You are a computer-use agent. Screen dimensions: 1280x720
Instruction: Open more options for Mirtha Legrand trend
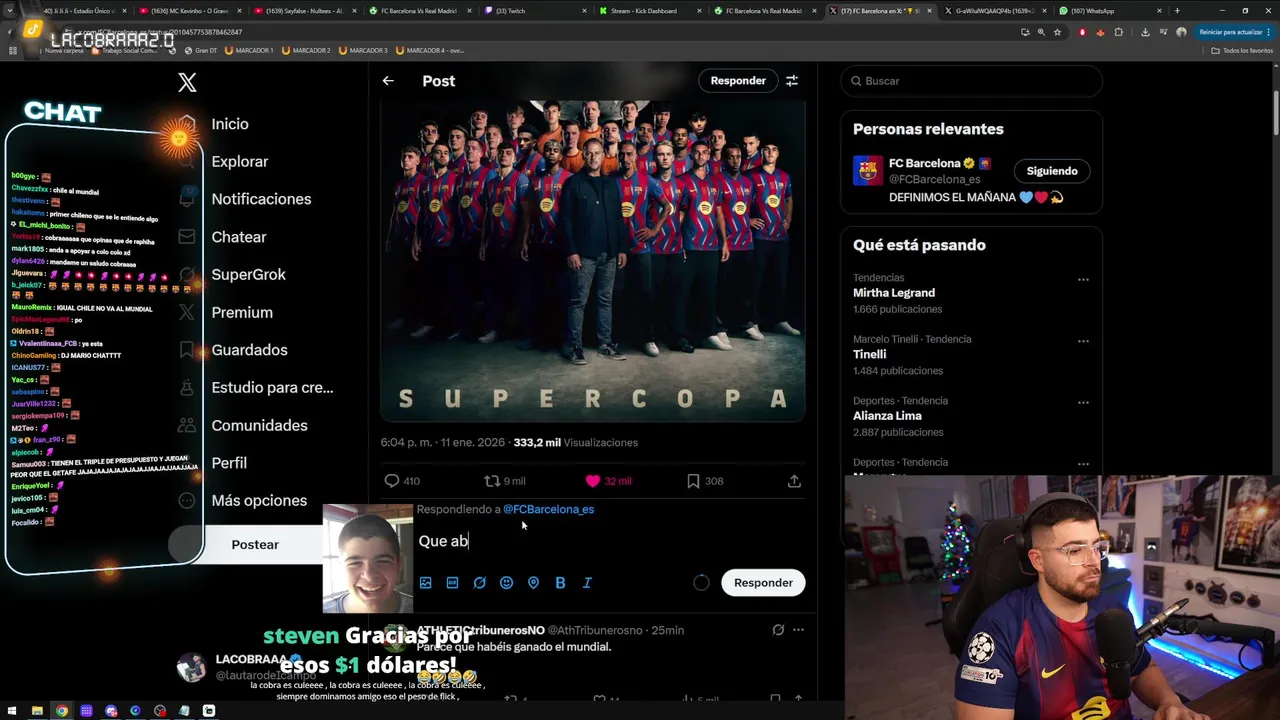1083,280
